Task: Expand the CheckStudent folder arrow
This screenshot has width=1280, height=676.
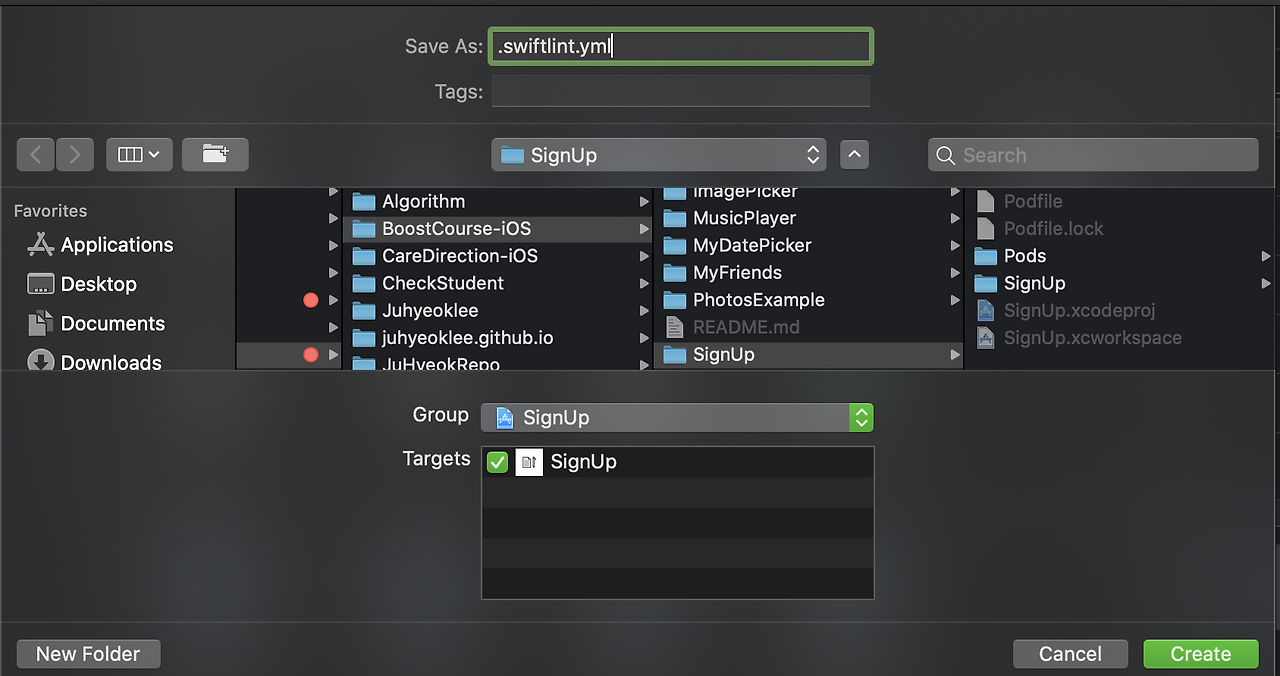Action: point(644,284)
